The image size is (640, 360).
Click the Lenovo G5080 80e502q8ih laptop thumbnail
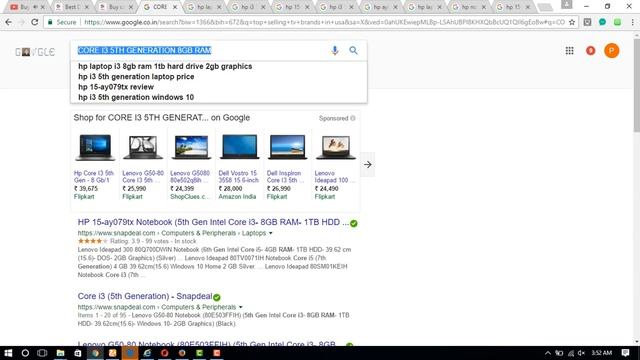tap(191, 147)
